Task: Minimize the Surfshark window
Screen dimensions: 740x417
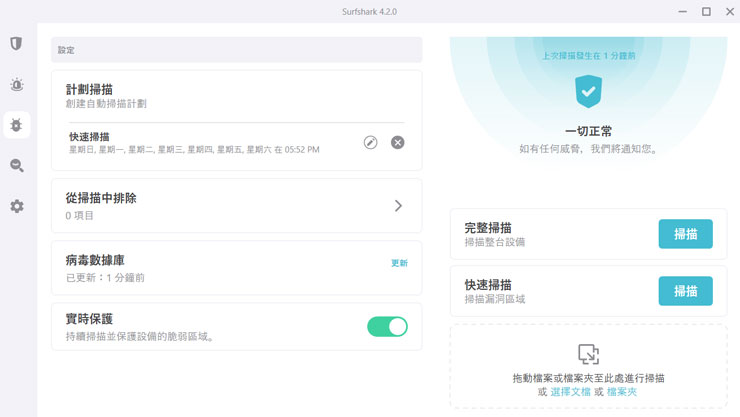Action: [x=683, y=11]
